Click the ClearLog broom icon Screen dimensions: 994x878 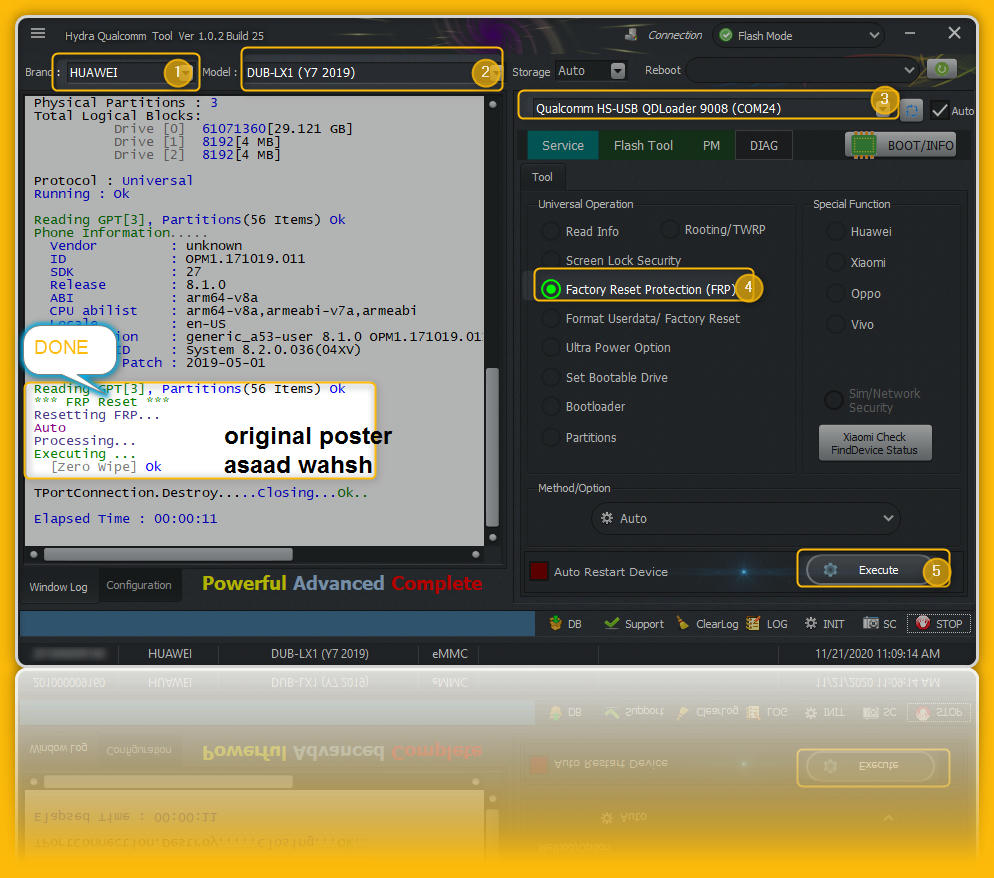tap(683, 623)
